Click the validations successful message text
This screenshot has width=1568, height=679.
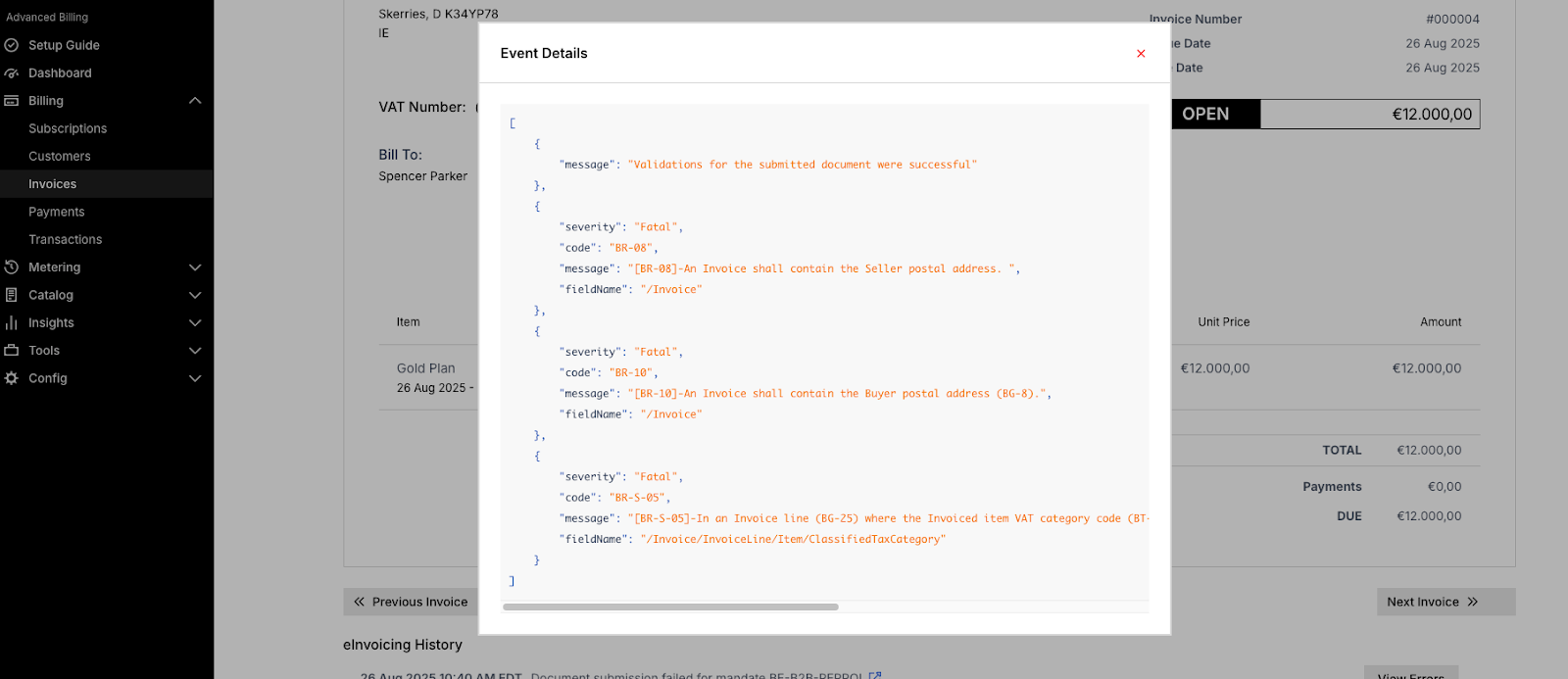pos(803,165)
